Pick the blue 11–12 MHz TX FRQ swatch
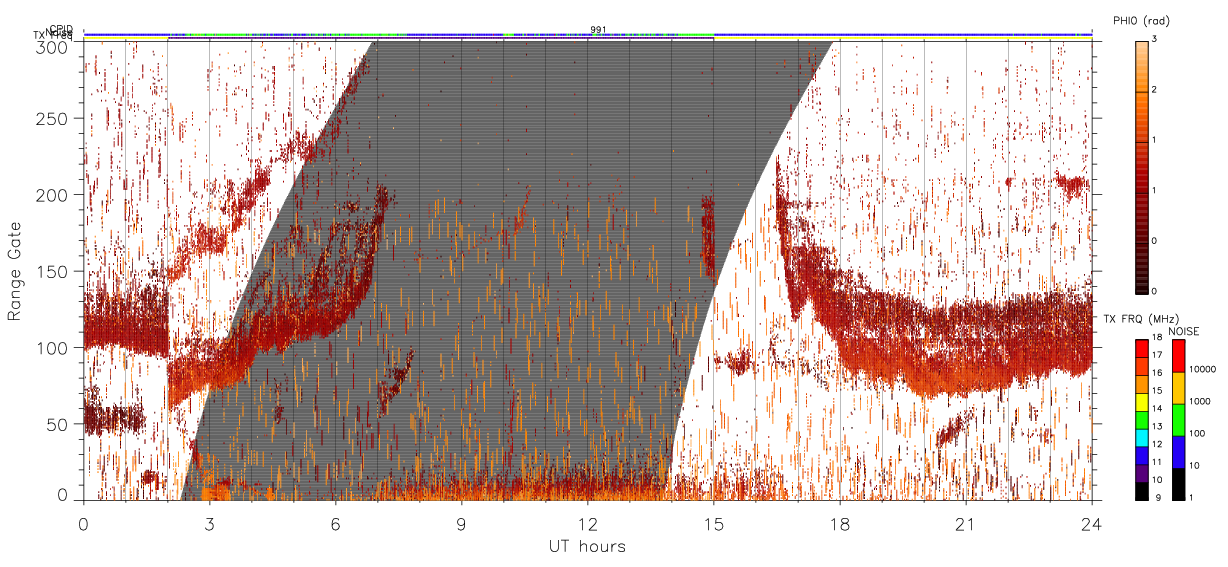1228x567 pixels. 1141,454
